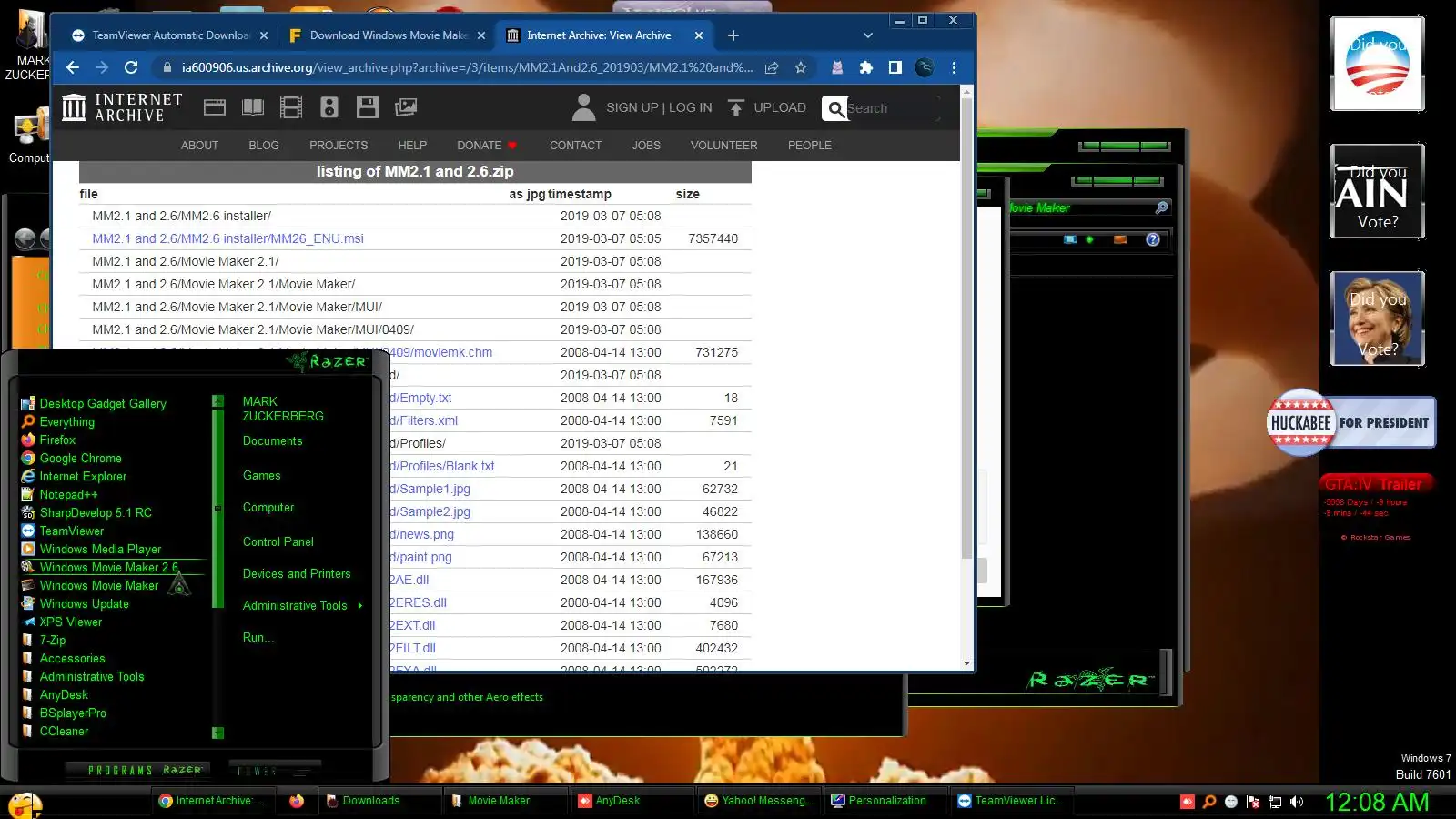The image size is (1456, 819).
Task: Close the Internet Archive View Archive tab
Action: pos(699,35)
